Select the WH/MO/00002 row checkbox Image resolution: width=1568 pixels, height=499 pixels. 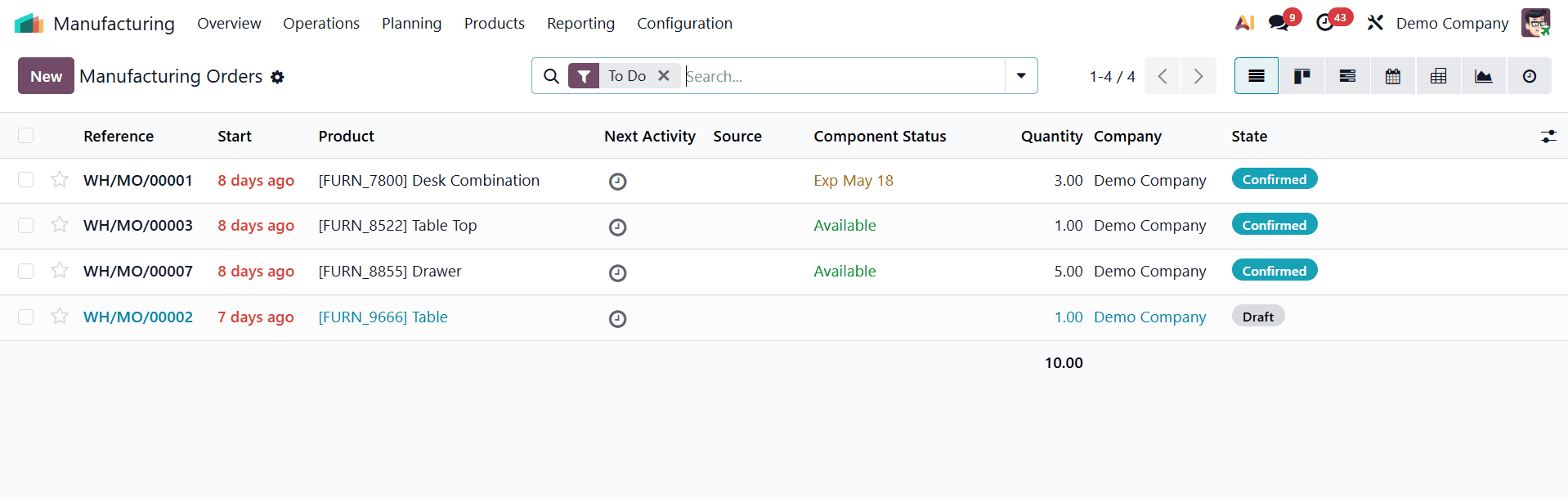[x=26, y=317]
